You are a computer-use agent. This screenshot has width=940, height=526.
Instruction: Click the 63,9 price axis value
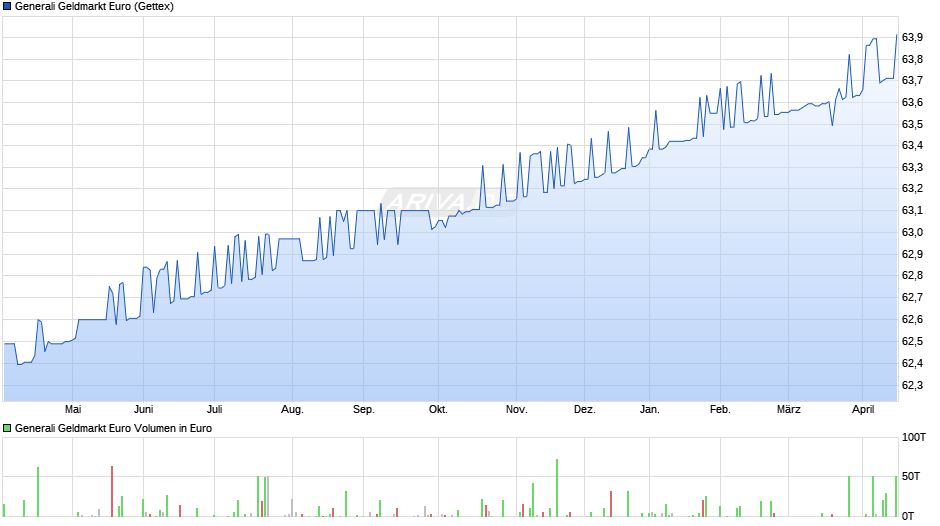[912, 37]
